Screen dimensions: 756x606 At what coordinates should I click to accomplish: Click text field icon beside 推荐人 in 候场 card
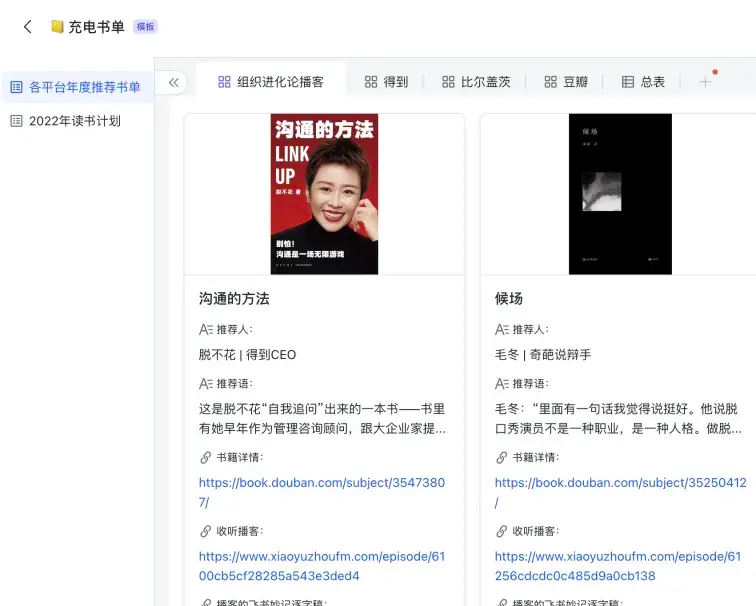pos(502,330)
